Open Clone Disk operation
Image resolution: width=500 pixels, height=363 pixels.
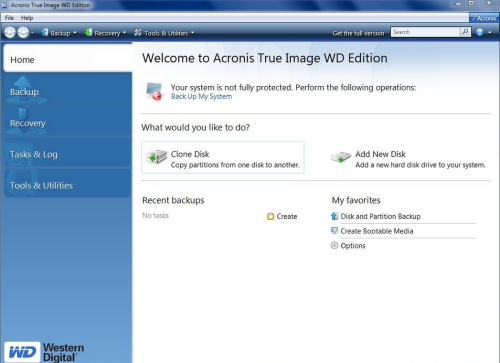(223, 157)
